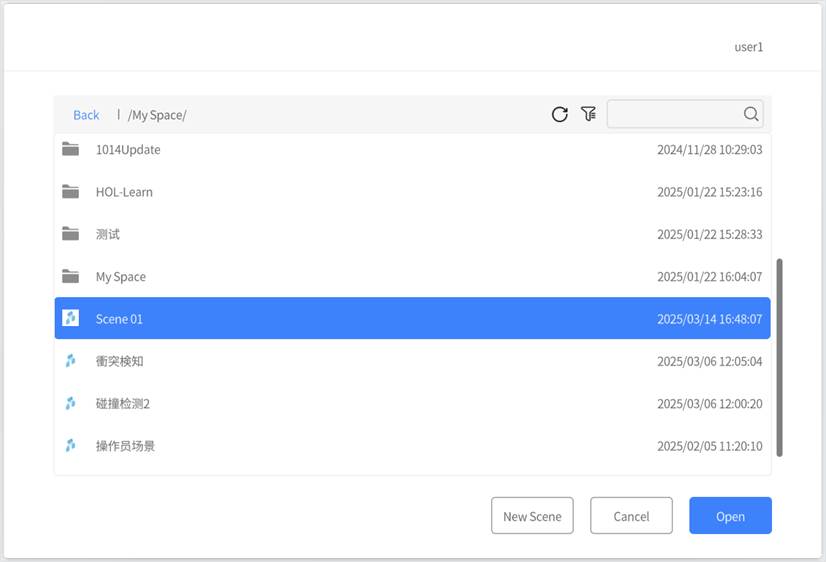The image size is (826, 562).
Task: Click the folder icon for 1014Update
Action: click(x=70, y=150)
